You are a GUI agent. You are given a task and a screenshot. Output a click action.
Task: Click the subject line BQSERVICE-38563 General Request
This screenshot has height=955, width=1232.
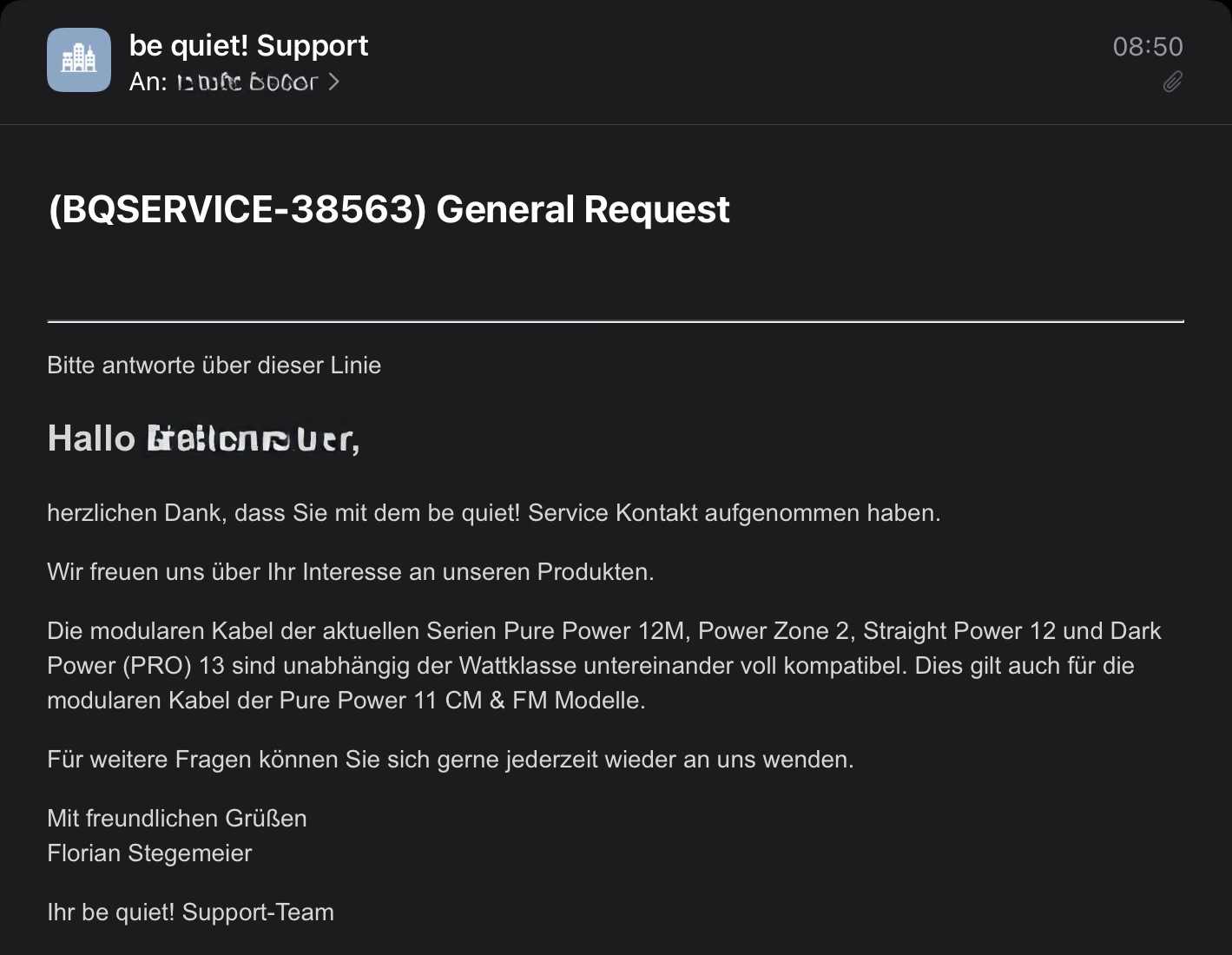389,209
